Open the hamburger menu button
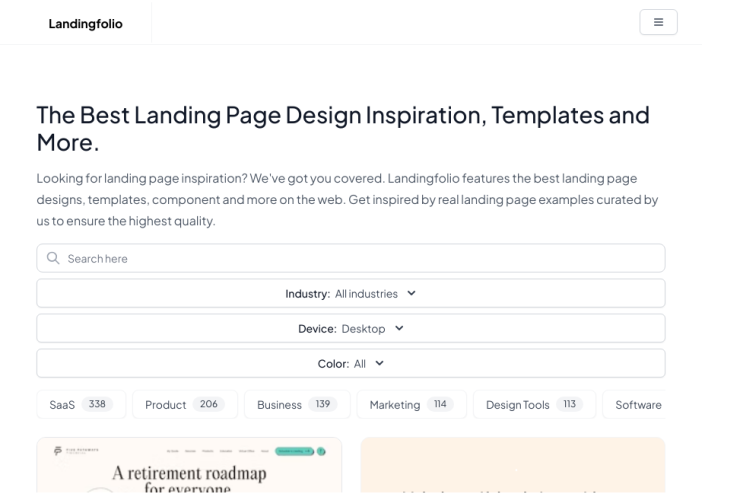This screenshot has width=740, height=494. pyautogui.click(x=658, y=22)
